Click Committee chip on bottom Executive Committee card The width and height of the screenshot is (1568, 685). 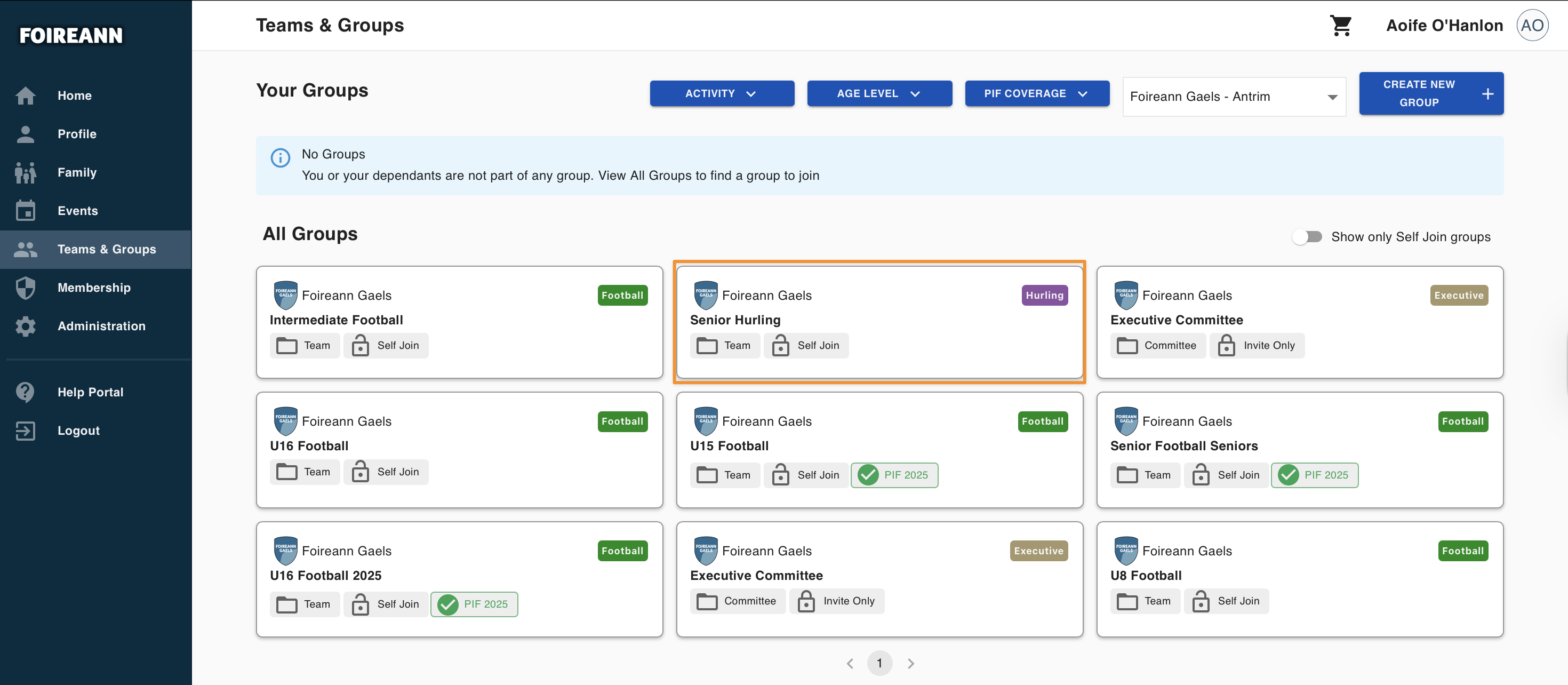tap(737, 601)
